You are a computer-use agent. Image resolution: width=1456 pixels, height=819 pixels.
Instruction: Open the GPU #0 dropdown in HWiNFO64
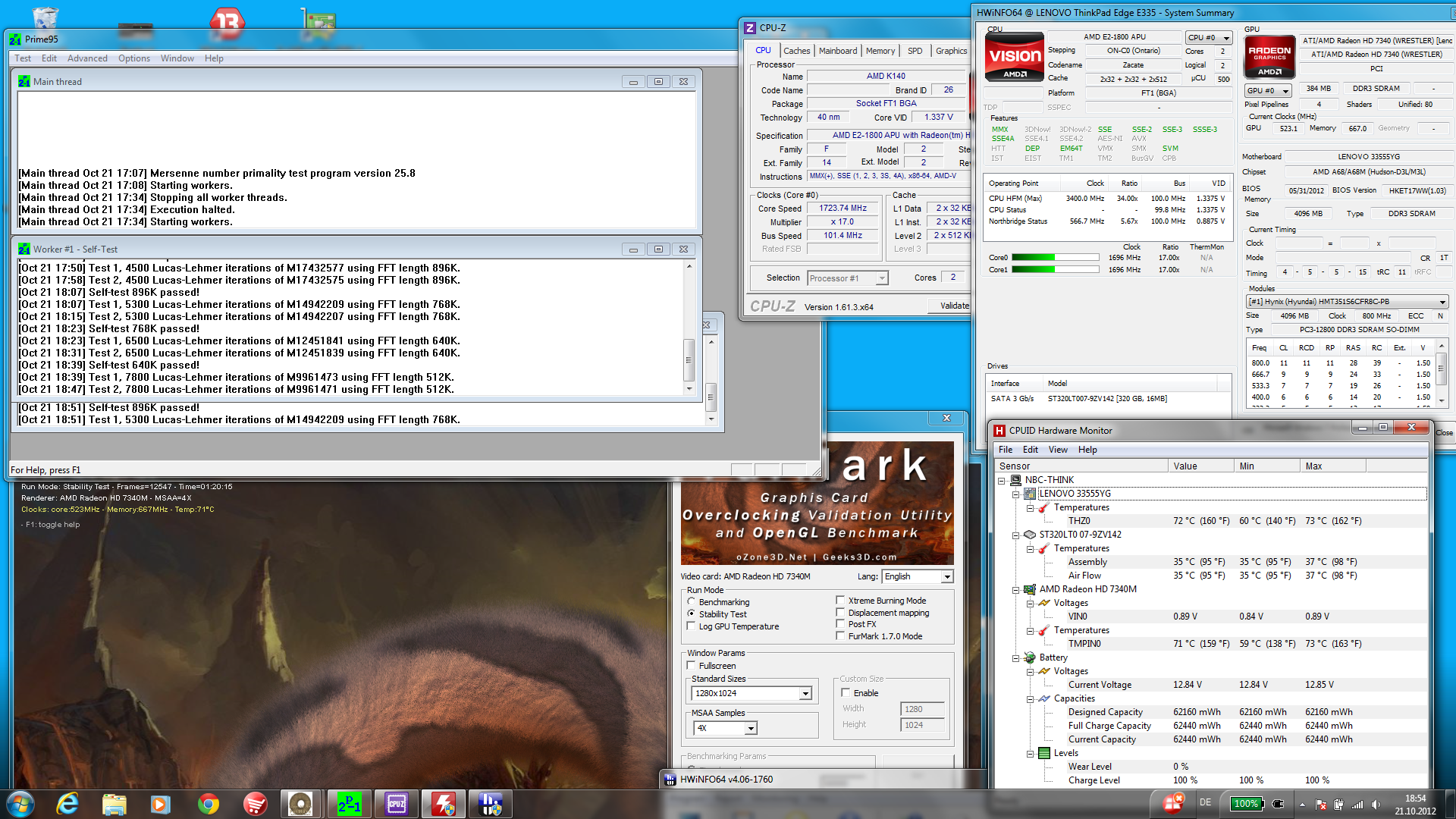(1268, 91)
